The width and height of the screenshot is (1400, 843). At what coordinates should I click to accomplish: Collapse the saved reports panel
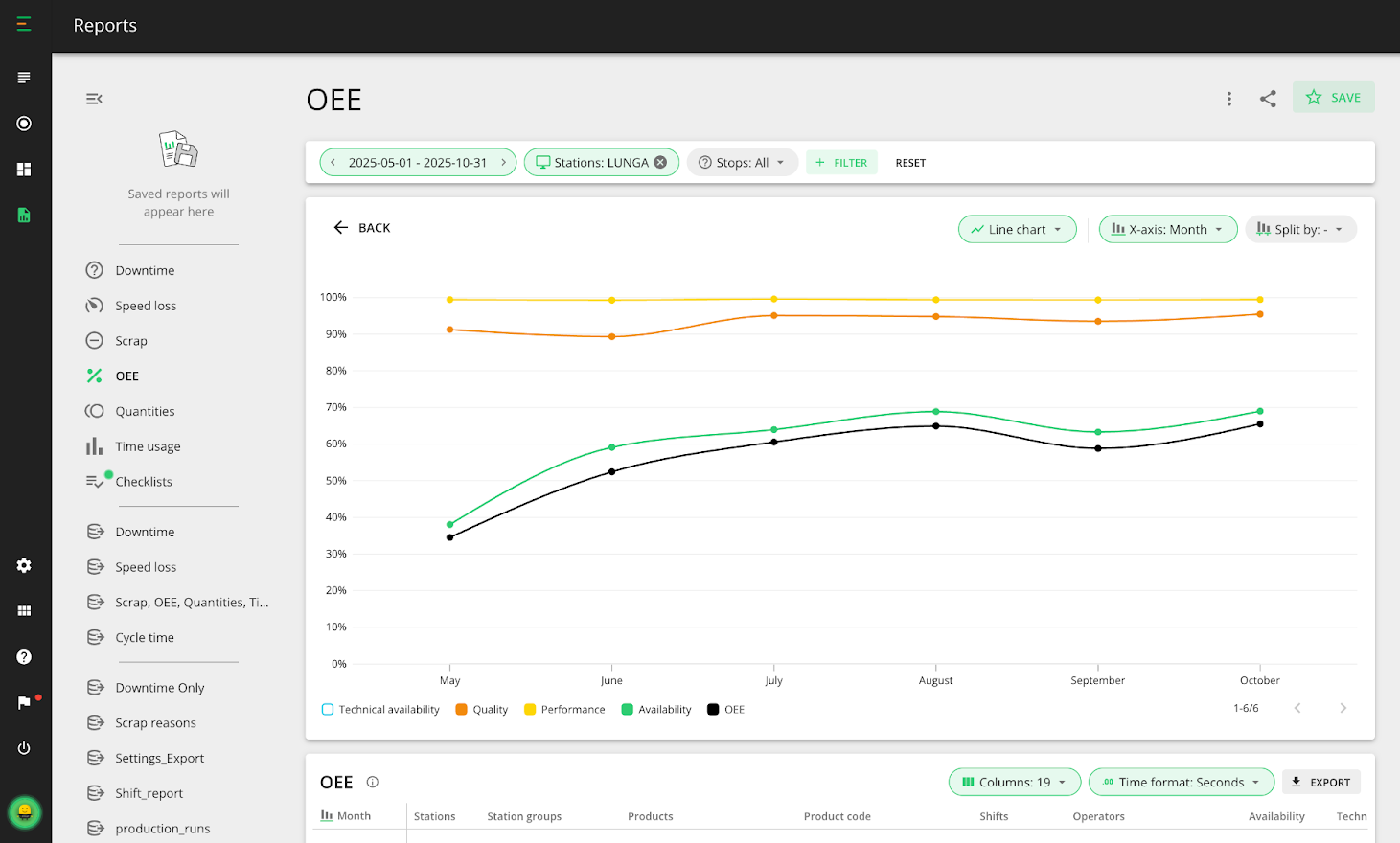pos(93,98)
